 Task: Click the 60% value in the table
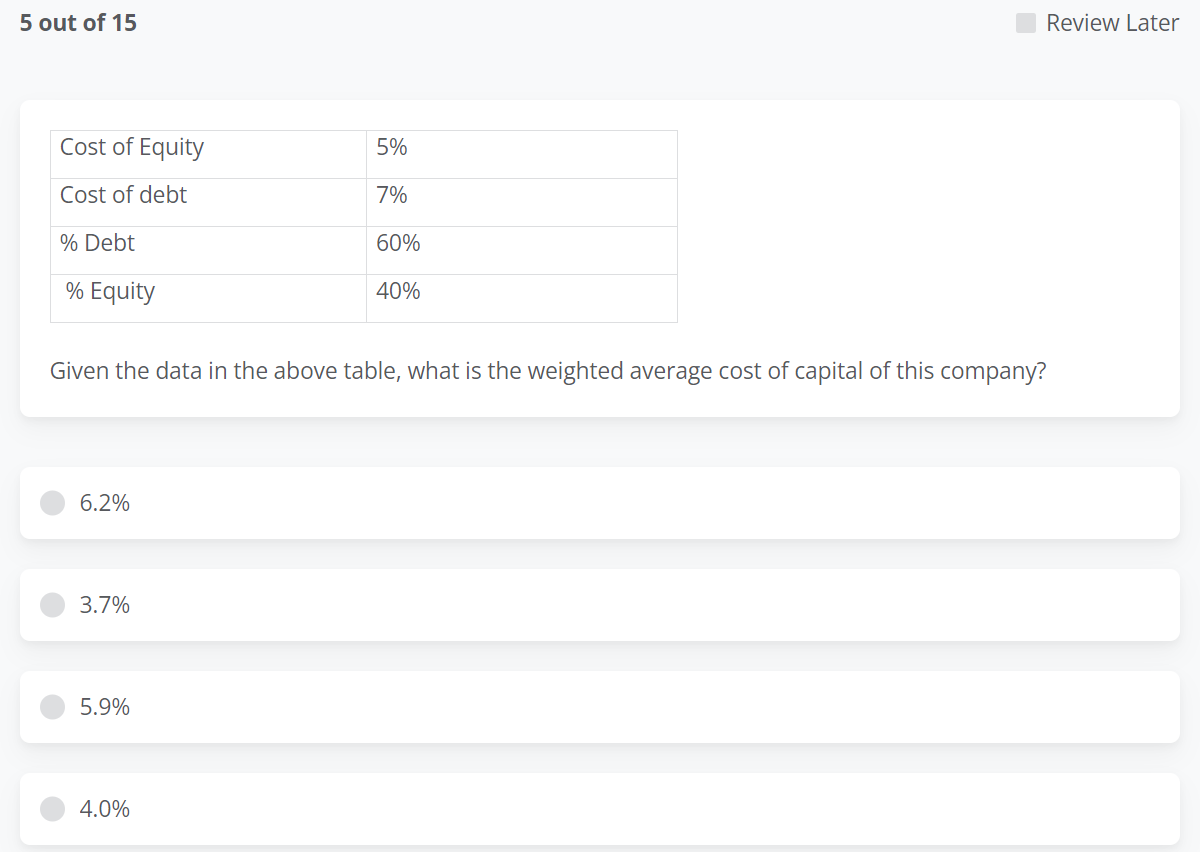tap(397, 243)
